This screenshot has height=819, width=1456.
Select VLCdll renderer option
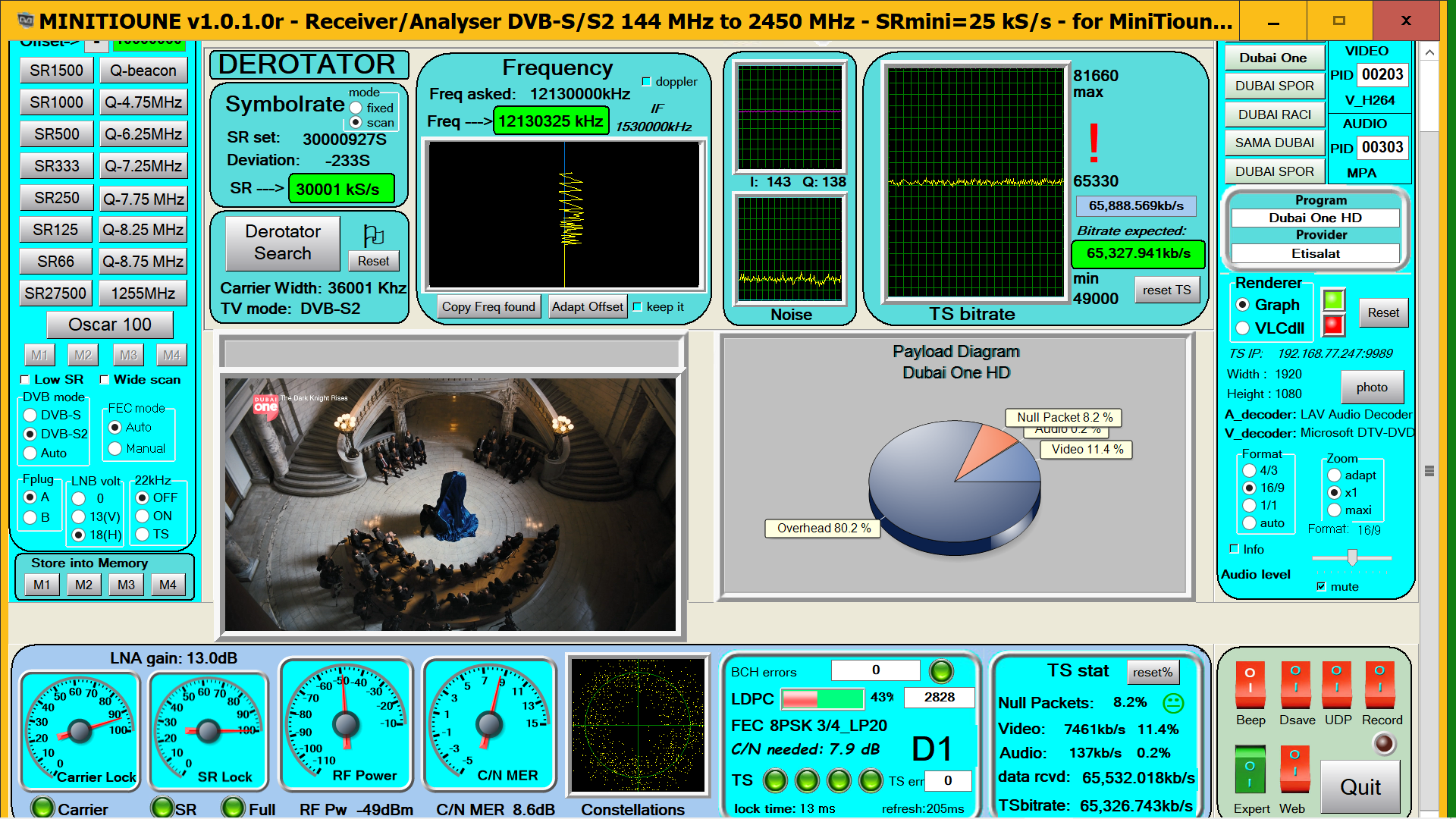(1242, 328)
